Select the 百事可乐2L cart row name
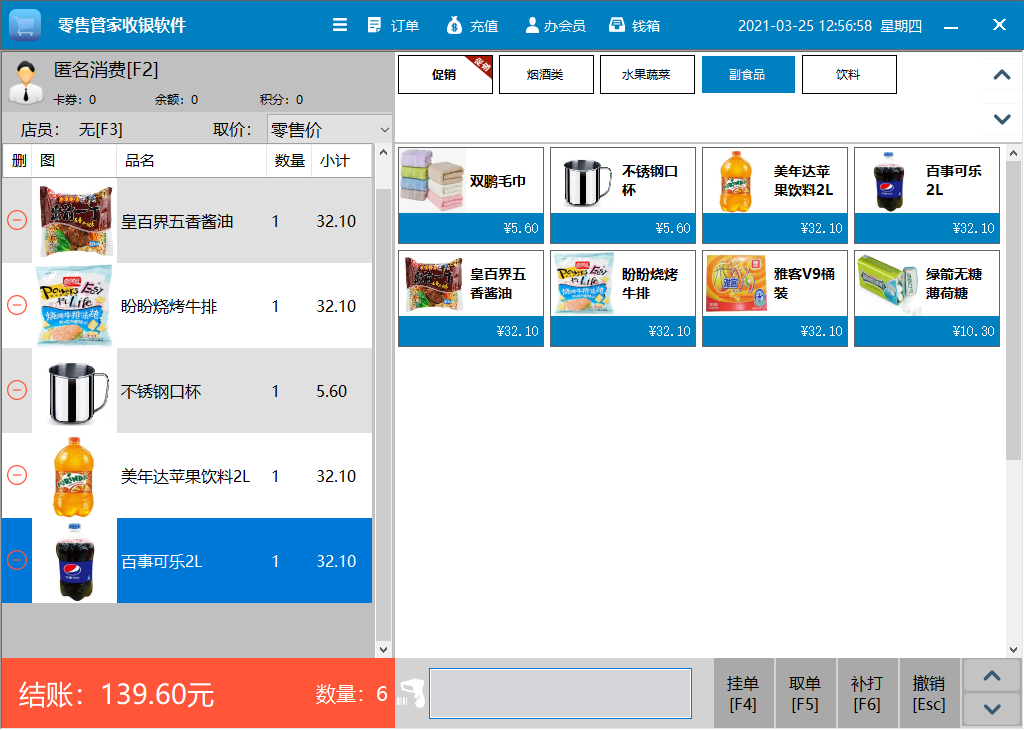The image size is (1024, 730). [x=162, y=561]
